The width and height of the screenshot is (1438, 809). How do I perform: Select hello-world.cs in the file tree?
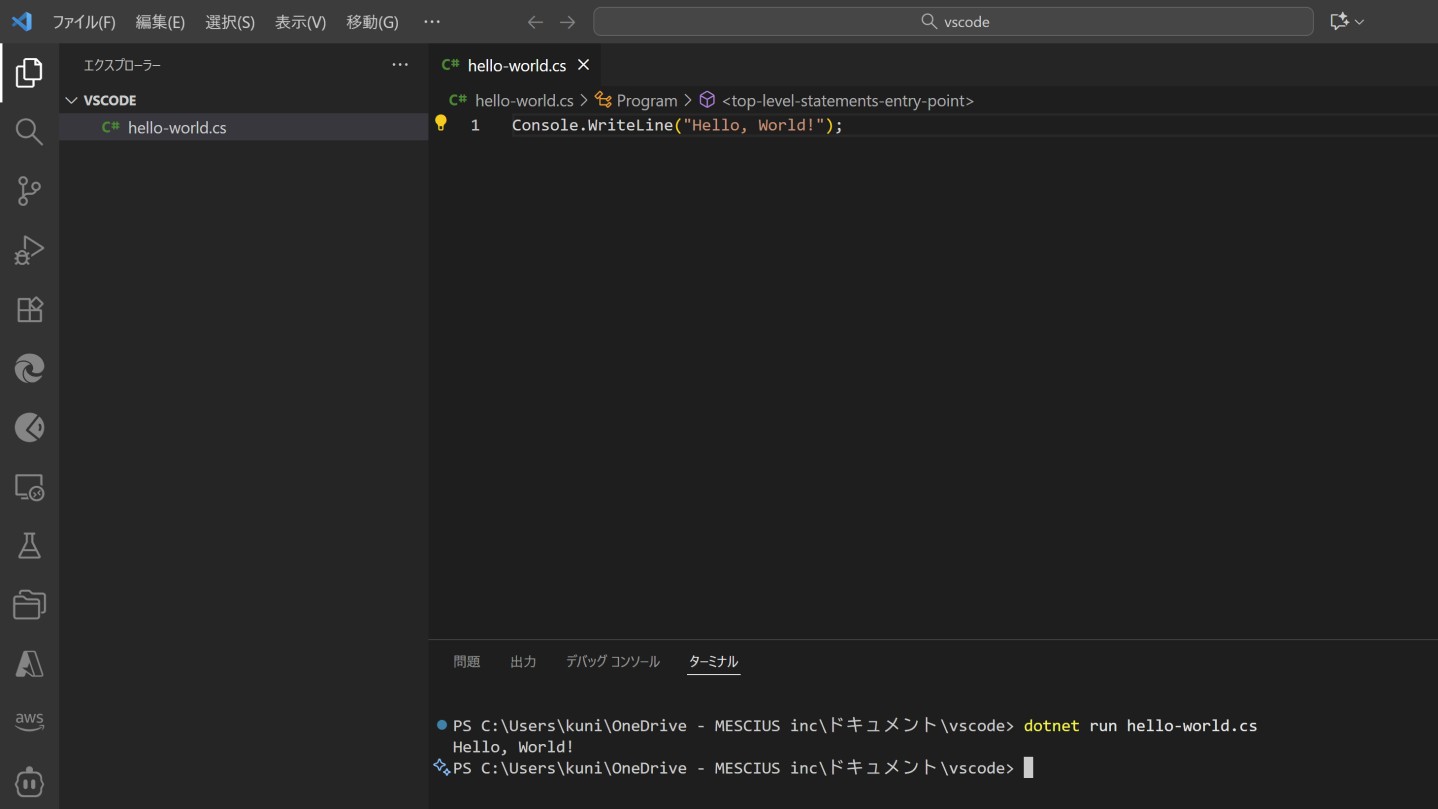tap(244, 127)
